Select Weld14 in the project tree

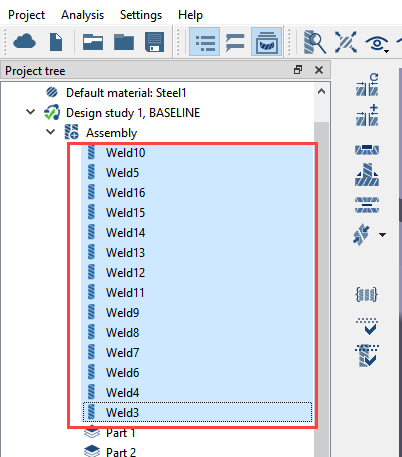[x=197, y=233]
